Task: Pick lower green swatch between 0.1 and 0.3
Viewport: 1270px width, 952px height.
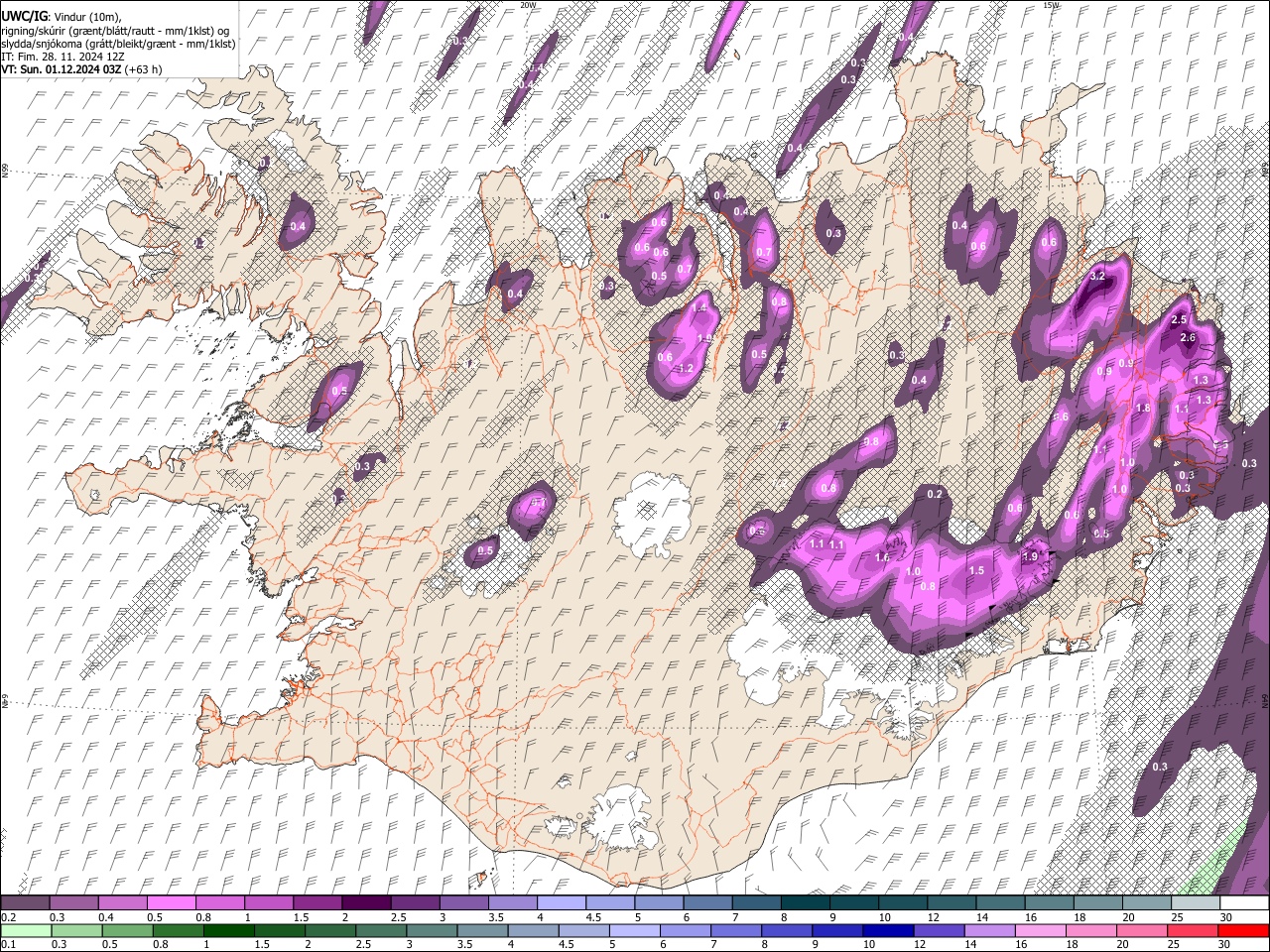Action: tap(26, 930)
